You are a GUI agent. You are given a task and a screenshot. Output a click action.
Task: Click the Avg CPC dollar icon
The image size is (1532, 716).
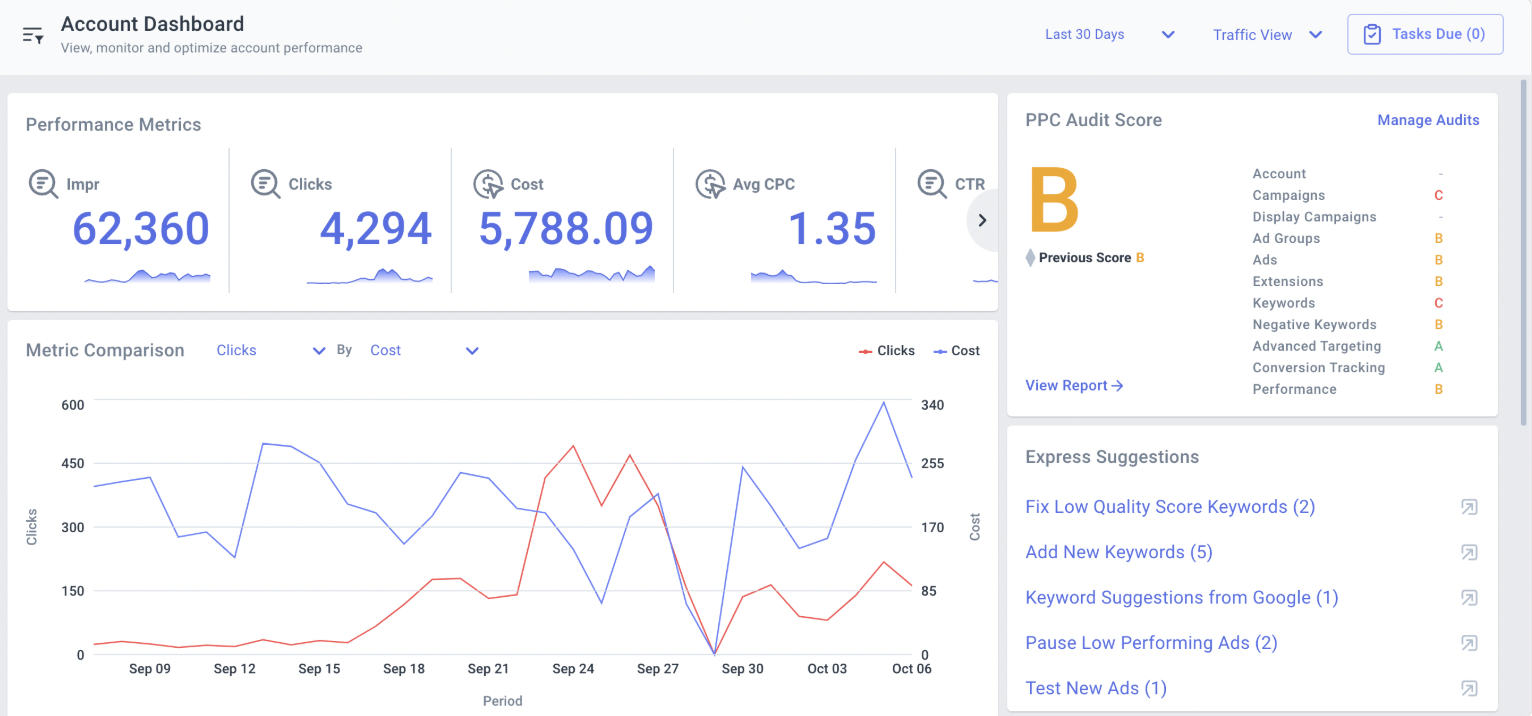710,184
